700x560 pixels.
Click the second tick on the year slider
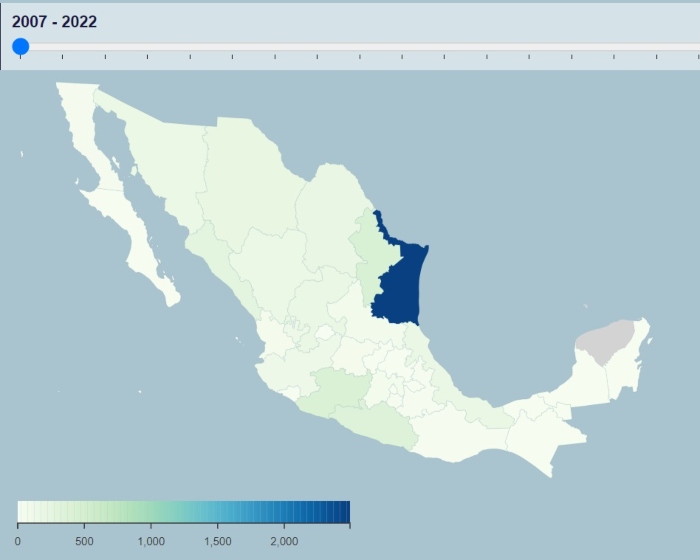62,56
